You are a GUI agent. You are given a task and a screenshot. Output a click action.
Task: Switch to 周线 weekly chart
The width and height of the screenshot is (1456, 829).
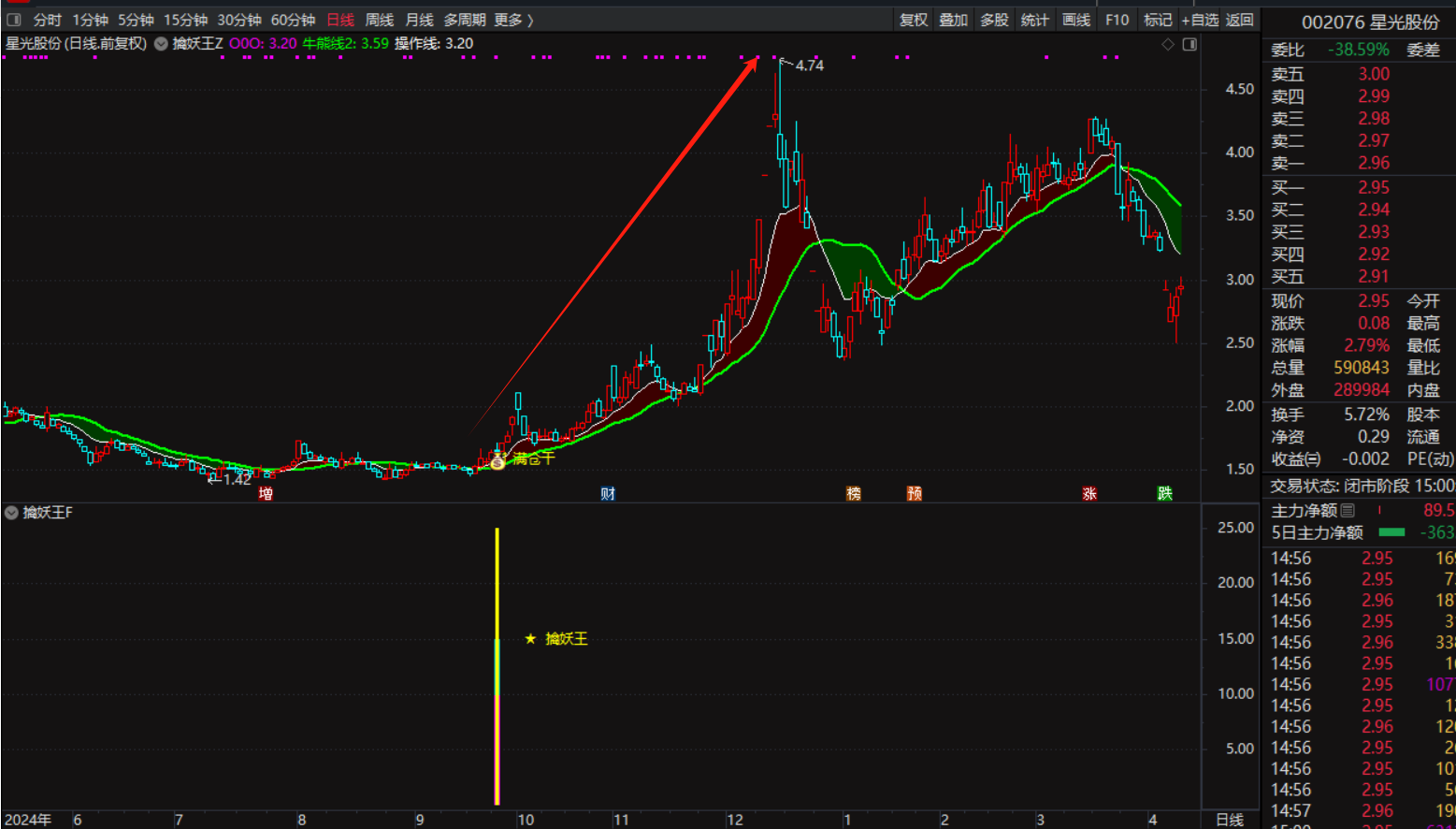(379, 20)
